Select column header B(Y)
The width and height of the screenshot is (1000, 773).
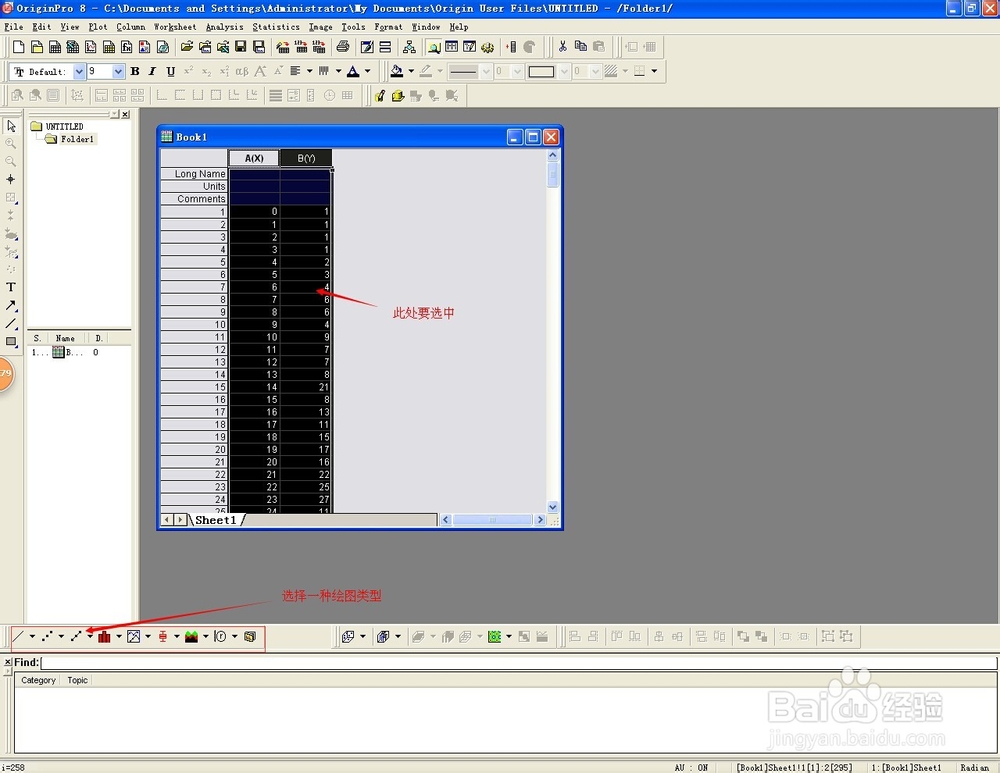tap(306, 158)
